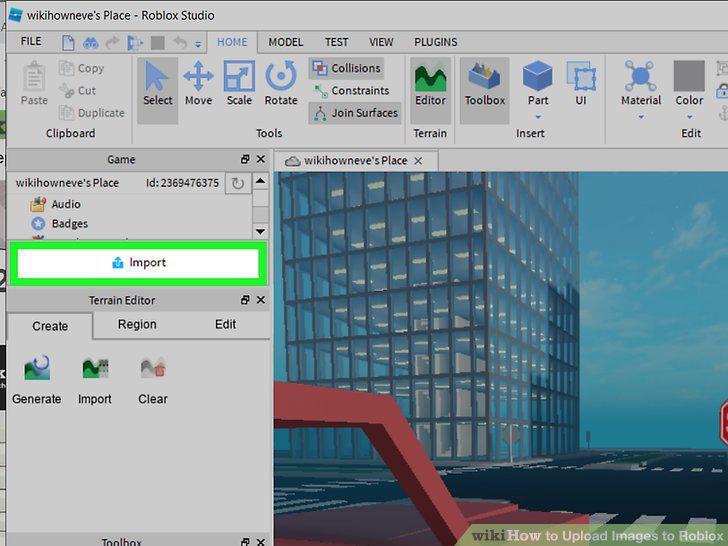Click the binoculars find icon
The height and width of the screenshot is (546, 728).
[x=91, y=43]
